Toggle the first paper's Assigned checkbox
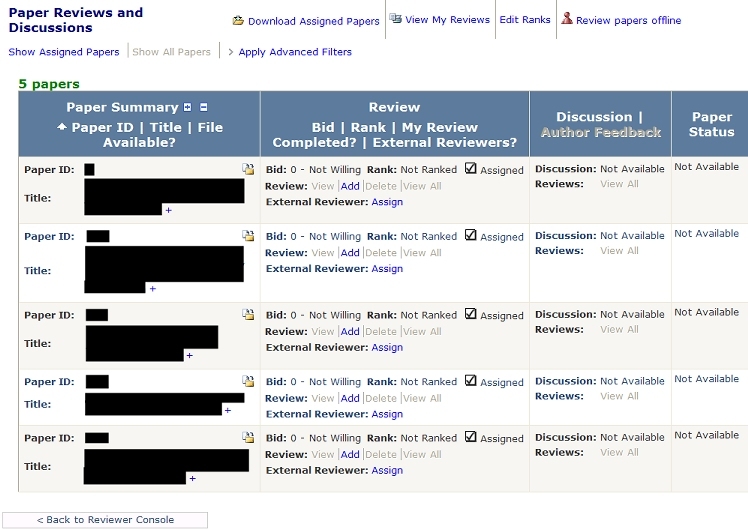Viewport: 748px width, 530px height. pos(471,169)
